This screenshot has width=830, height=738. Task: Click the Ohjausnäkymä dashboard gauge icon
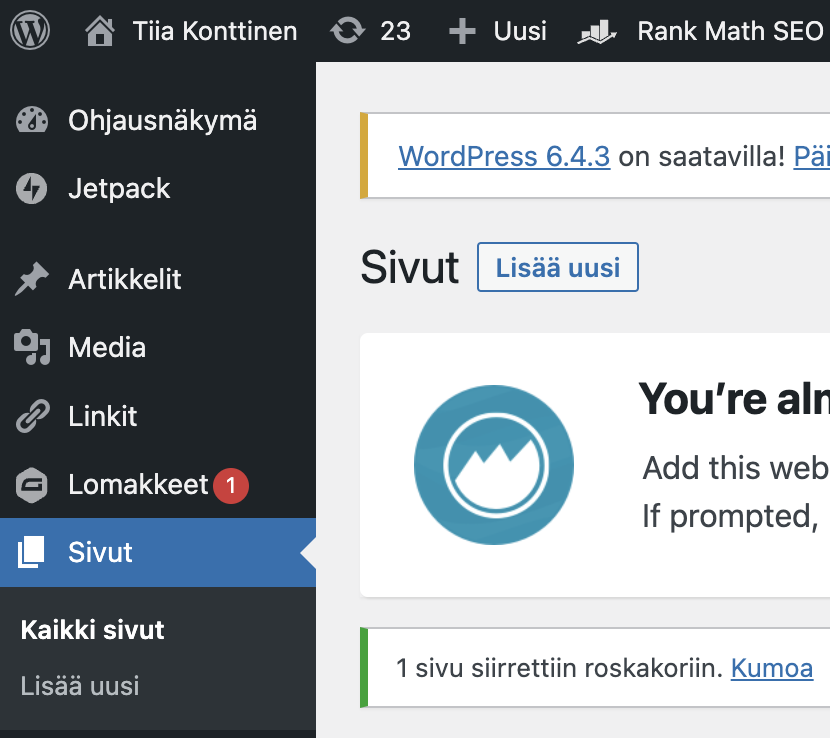(x=32, y=121)
